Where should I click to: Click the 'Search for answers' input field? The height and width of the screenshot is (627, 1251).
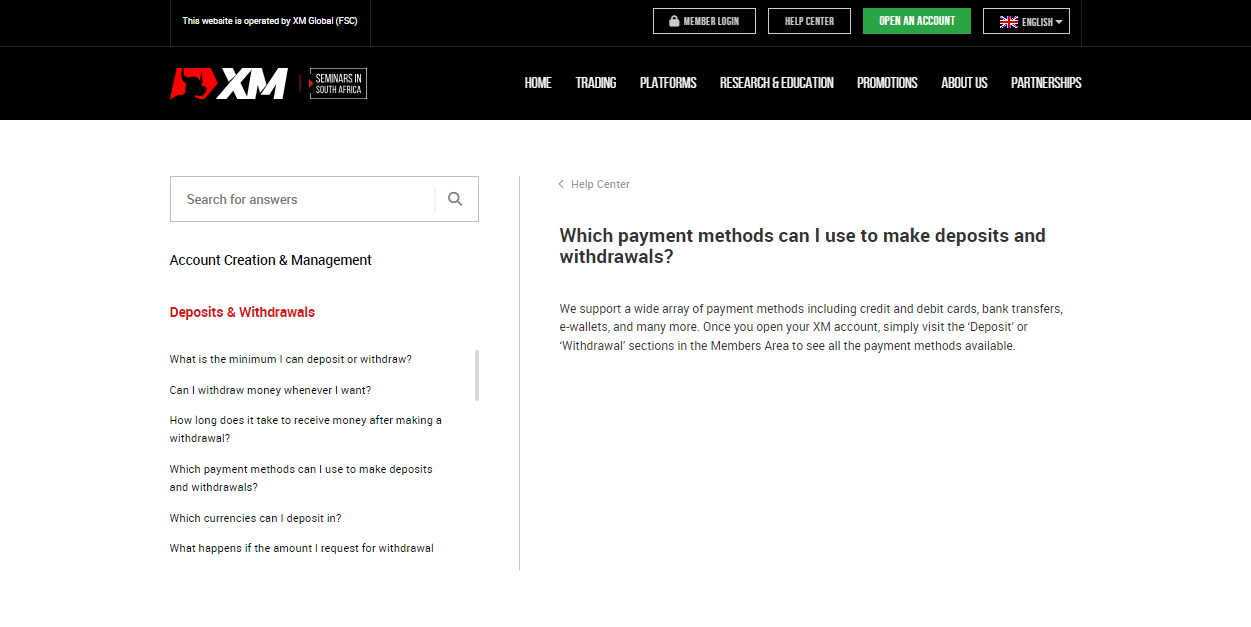point(300,198)
